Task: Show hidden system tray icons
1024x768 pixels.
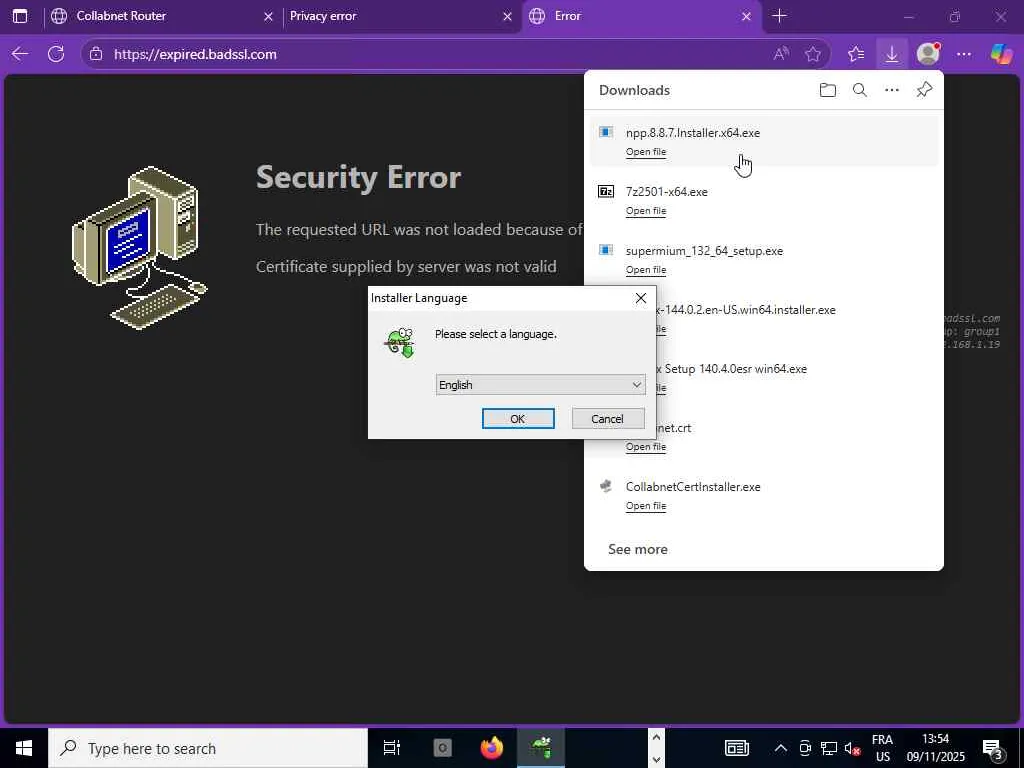Action: click(780, 748)
